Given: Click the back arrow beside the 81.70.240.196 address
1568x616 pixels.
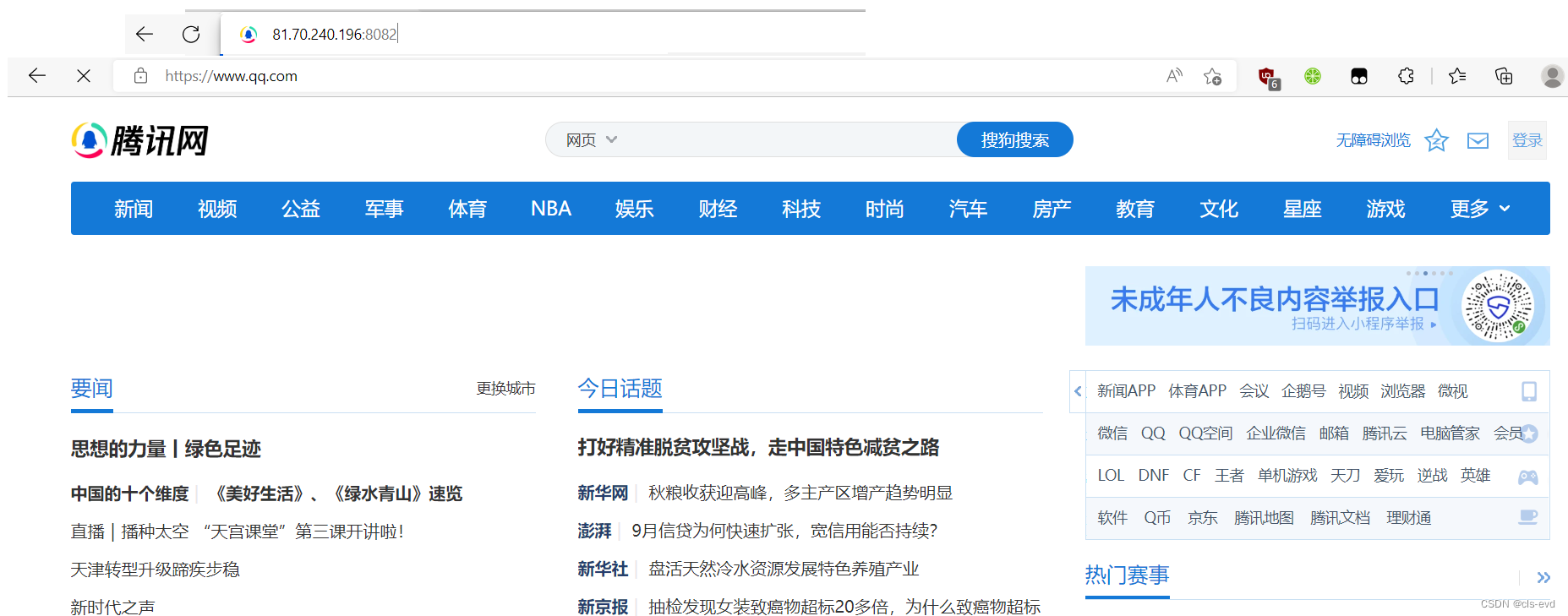Looking at the screenshot, I should tap(145, 34).
